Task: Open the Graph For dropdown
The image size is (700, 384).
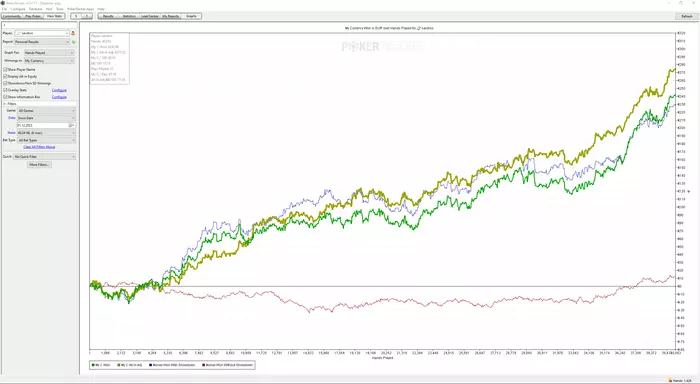Action: [x=49, y=53]
